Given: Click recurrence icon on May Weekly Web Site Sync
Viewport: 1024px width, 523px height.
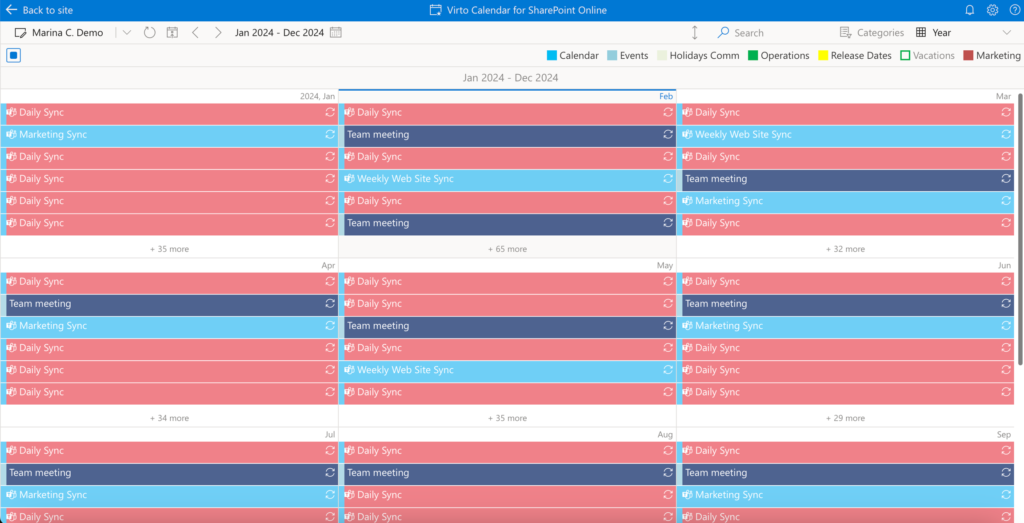Looking at the screenshot, I should tap(668, 370).
